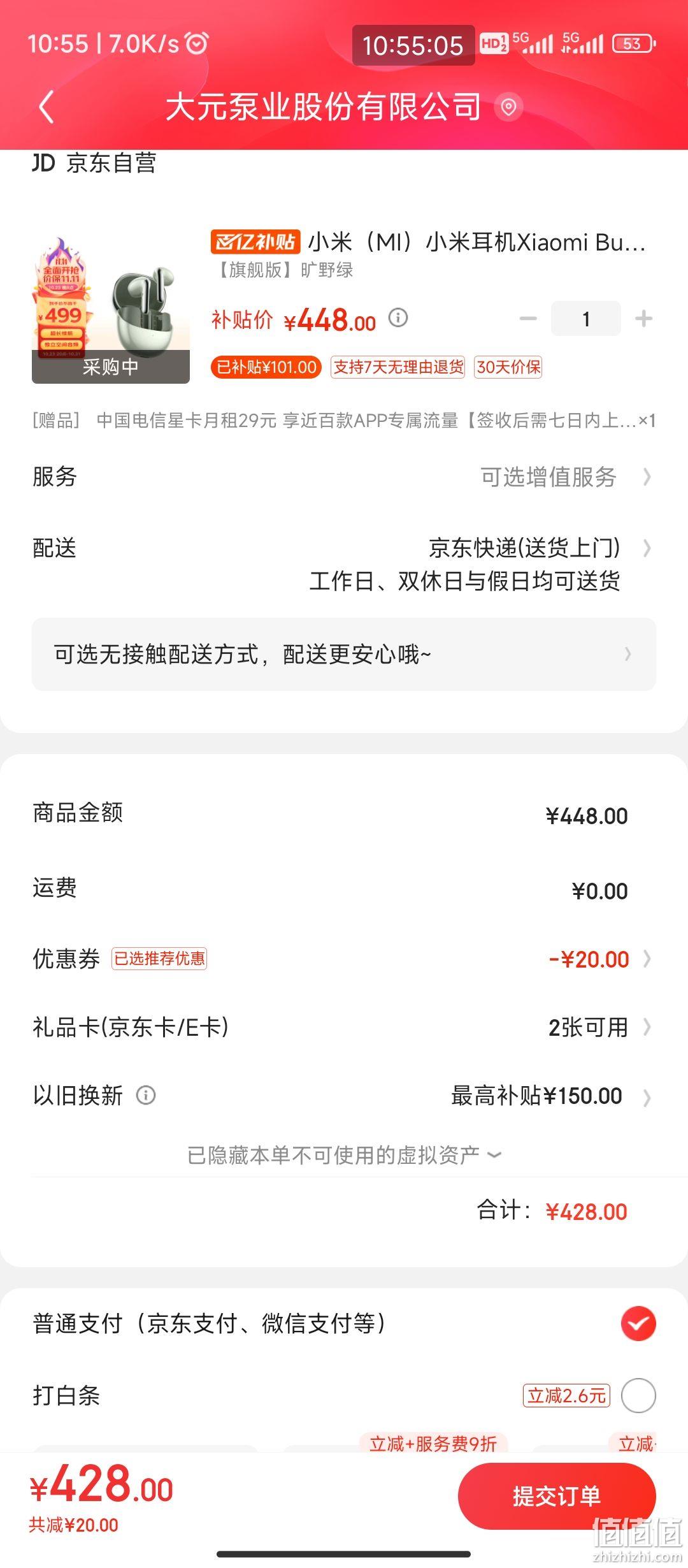Open coupon selection showing -¥20.00

[x=599, y=959]
